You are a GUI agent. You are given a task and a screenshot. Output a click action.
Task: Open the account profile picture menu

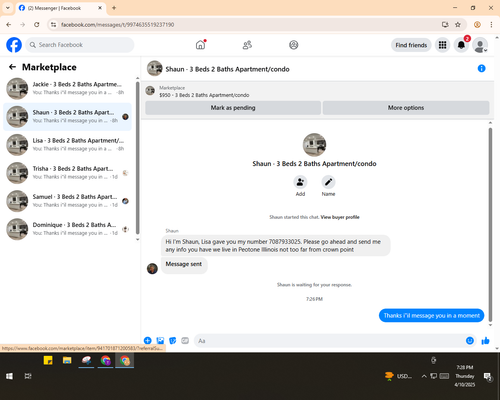click(480, 45)
